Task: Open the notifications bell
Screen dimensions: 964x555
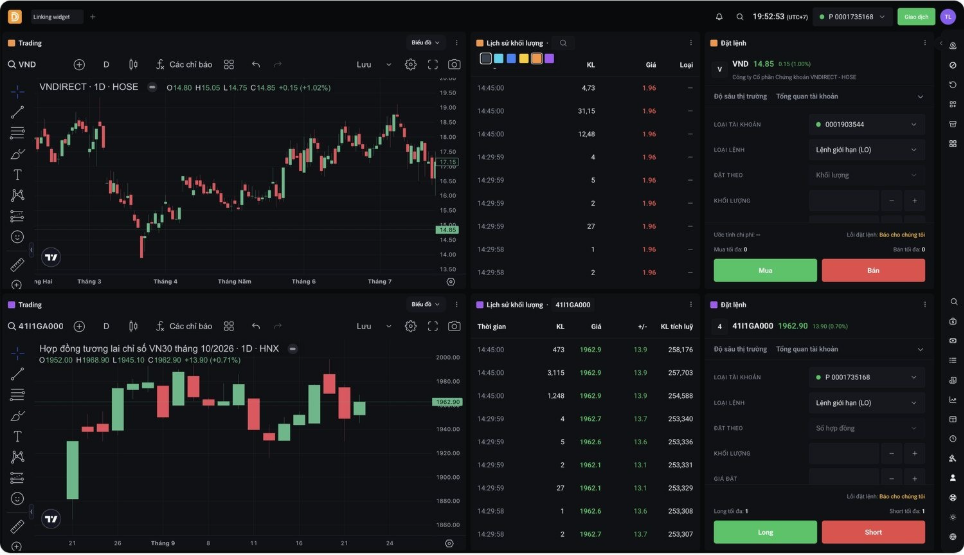Action: tap(719, 17)
